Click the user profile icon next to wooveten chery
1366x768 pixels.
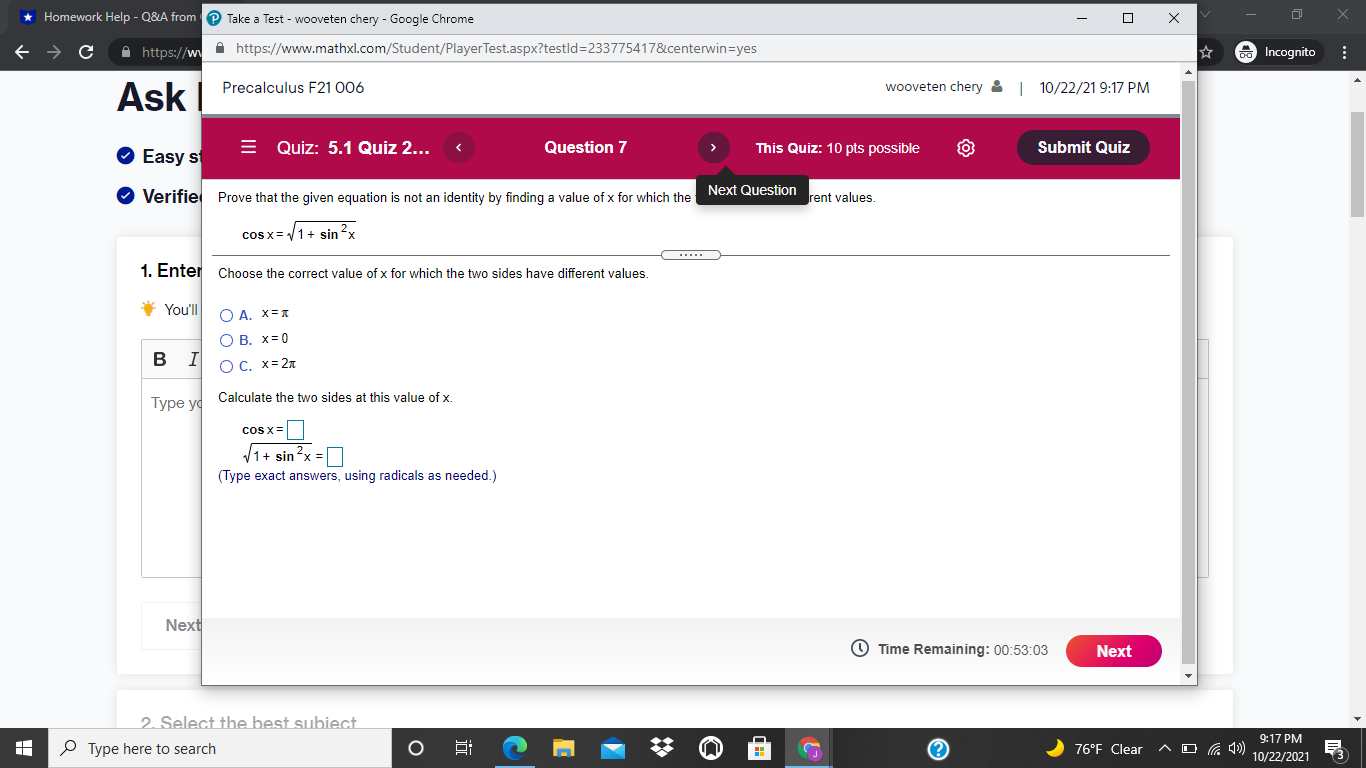point(996,87)
